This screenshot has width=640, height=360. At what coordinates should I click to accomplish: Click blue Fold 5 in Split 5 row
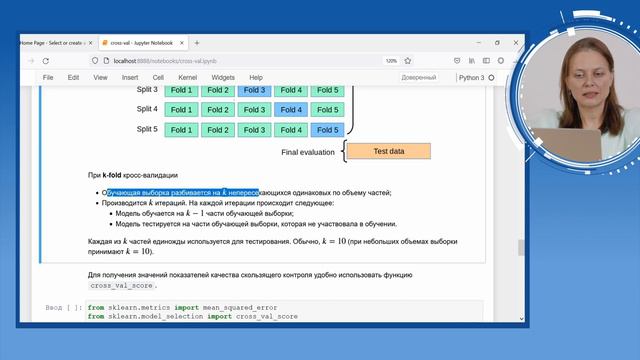[327, 130]
